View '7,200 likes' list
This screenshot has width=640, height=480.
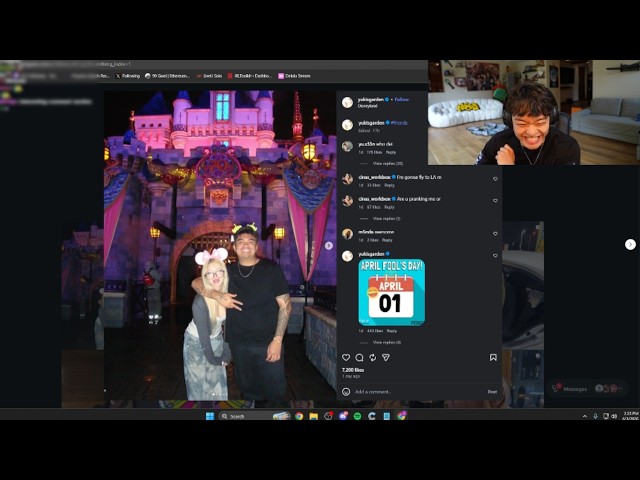(x=353, y=370)
